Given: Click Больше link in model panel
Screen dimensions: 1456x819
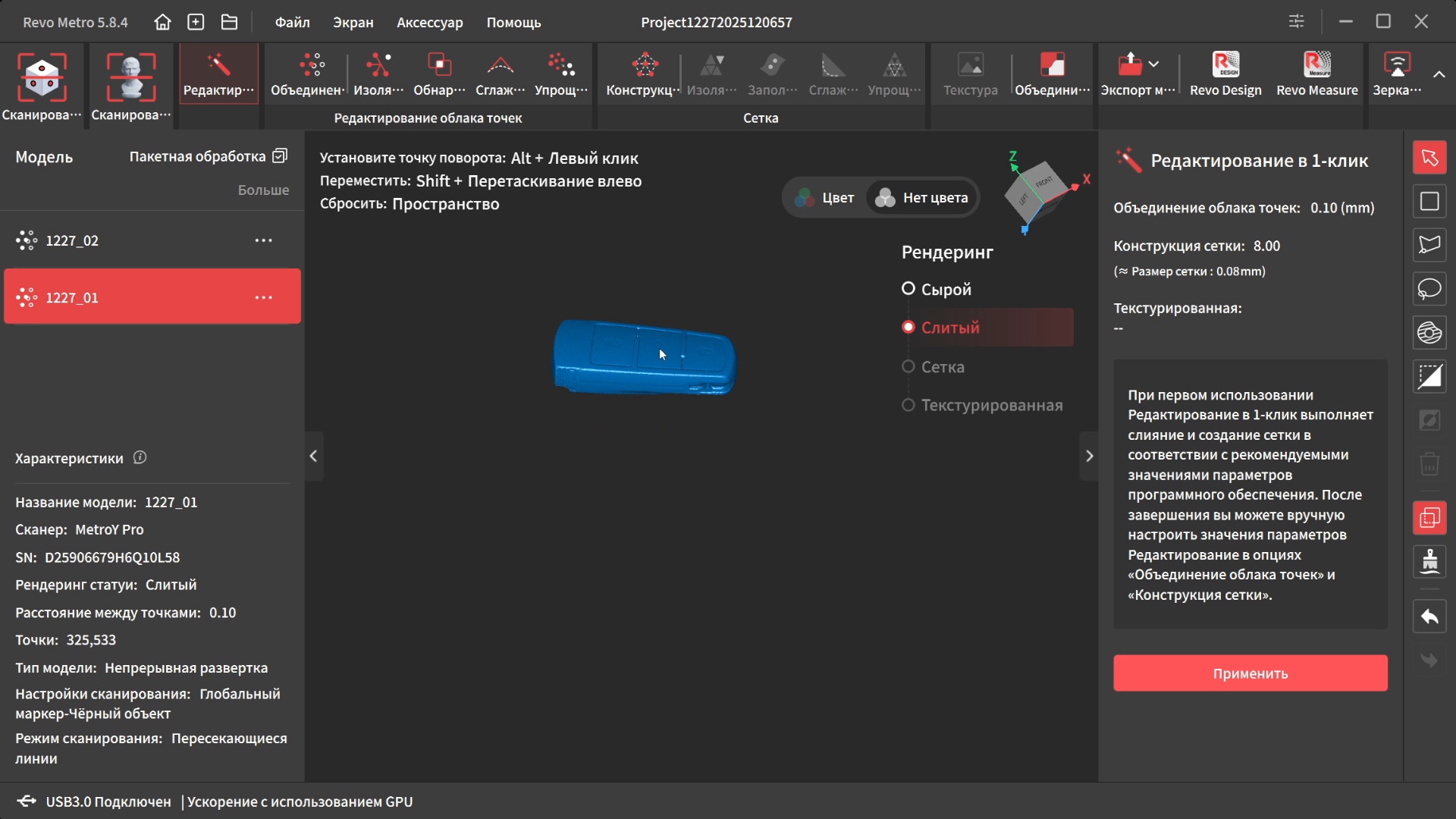Looking at the screenshot, I should click(x=263, y=190).
